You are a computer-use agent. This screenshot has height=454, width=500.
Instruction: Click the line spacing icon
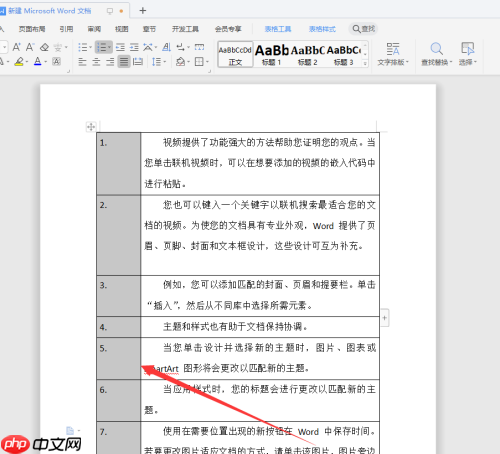pos(156,62)
